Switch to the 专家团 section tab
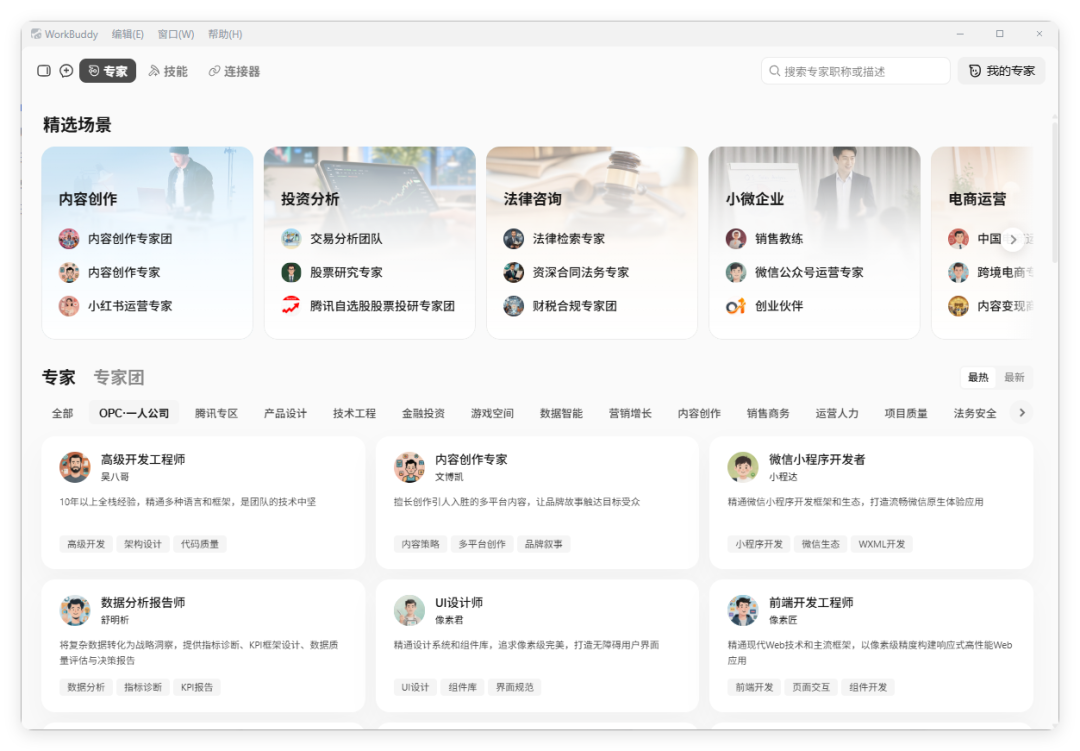The width and height of the screenshot is (1080, 751). pos(119,378)
